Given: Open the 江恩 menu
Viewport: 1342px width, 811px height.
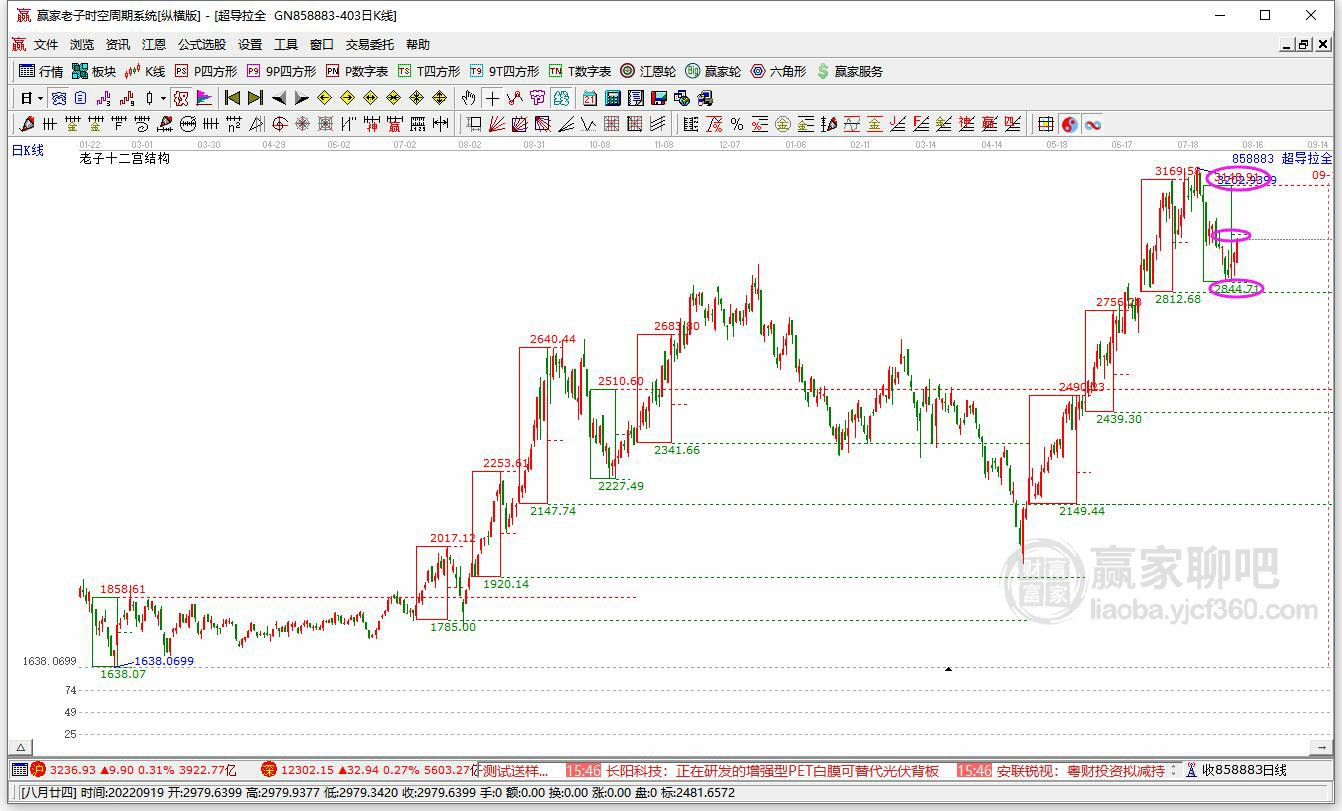Looking at the screenshot, I should 154,44.
